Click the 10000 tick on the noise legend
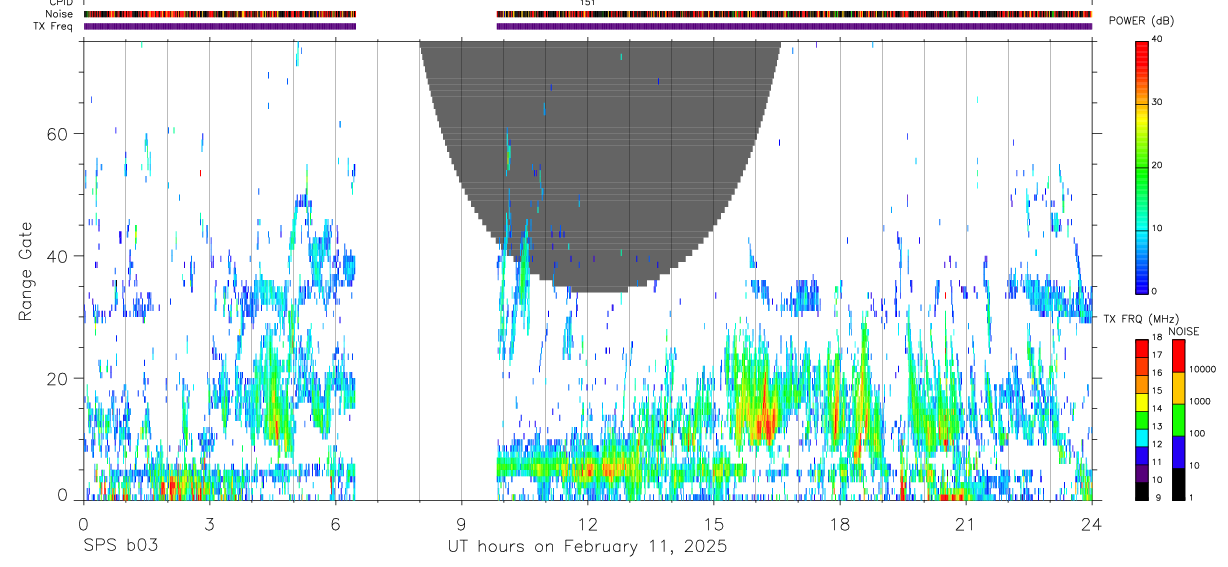The width and height of the screenshot is (1228, 567). [x=1203, y=369]
